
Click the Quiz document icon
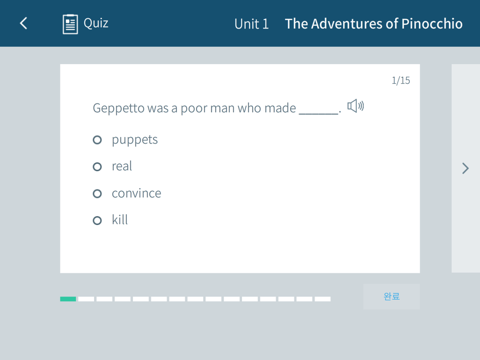pyautogui.click(x=70, y=24)
